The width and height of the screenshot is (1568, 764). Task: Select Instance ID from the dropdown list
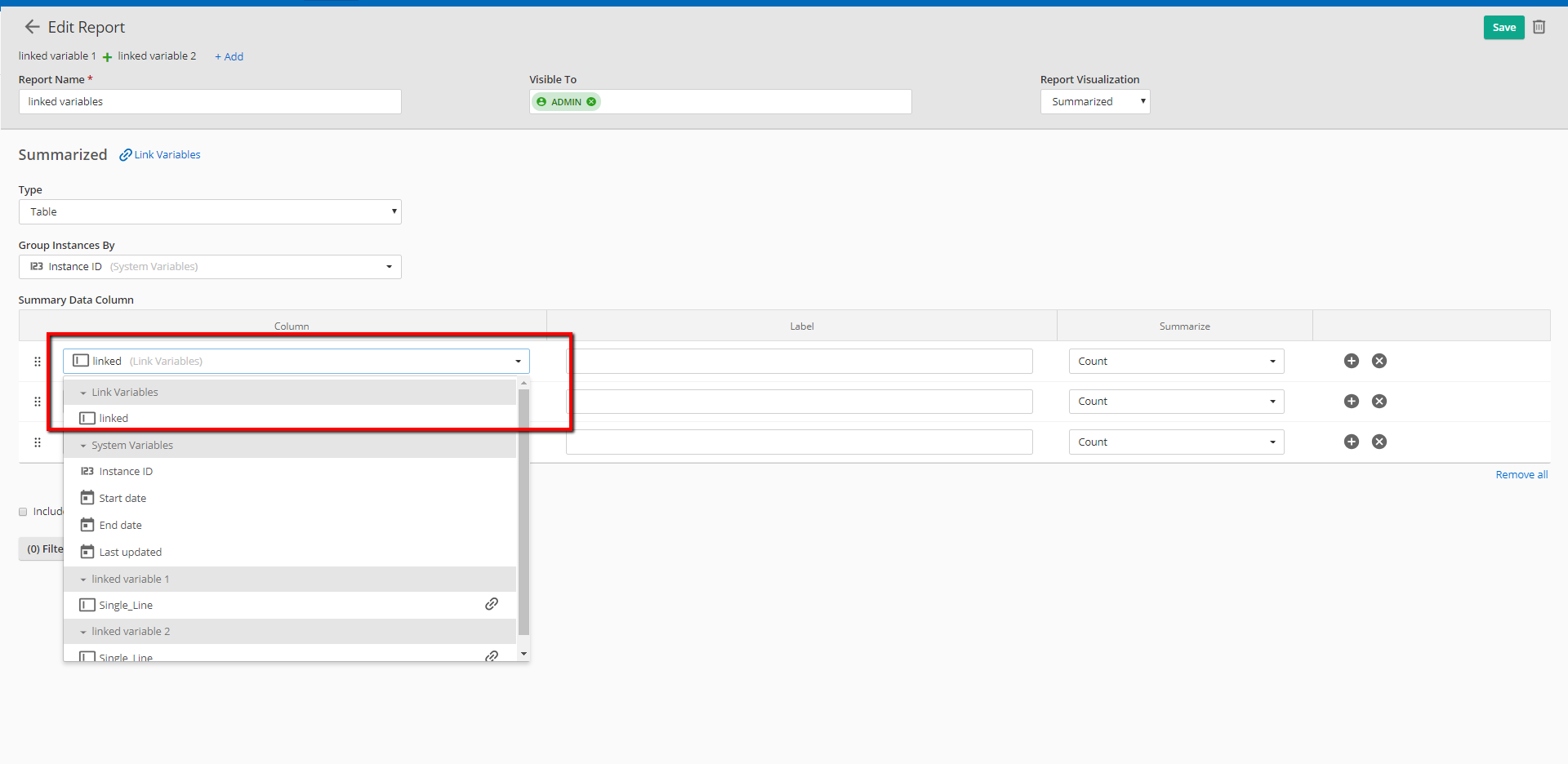126,472
